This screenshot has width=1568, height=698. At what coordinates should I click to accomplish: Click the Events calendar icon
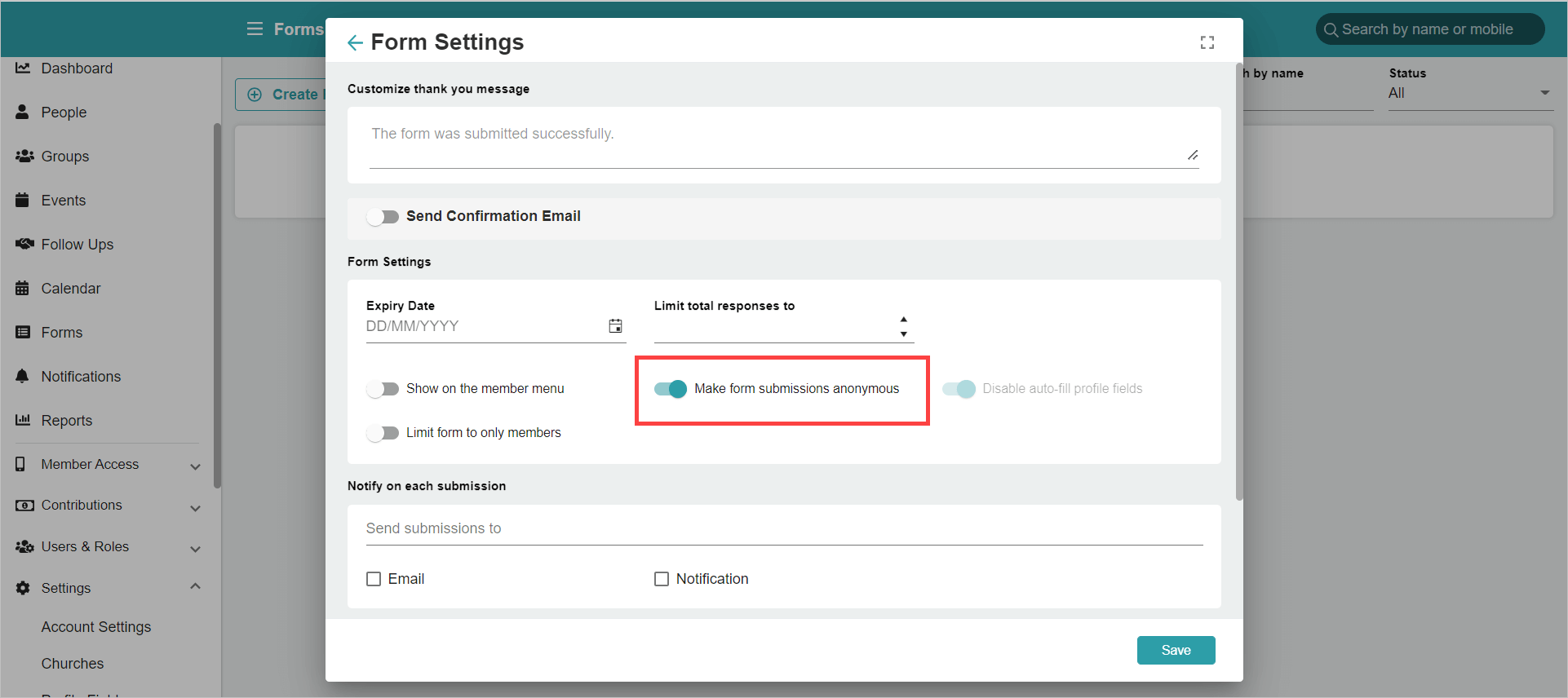point(23,201)
